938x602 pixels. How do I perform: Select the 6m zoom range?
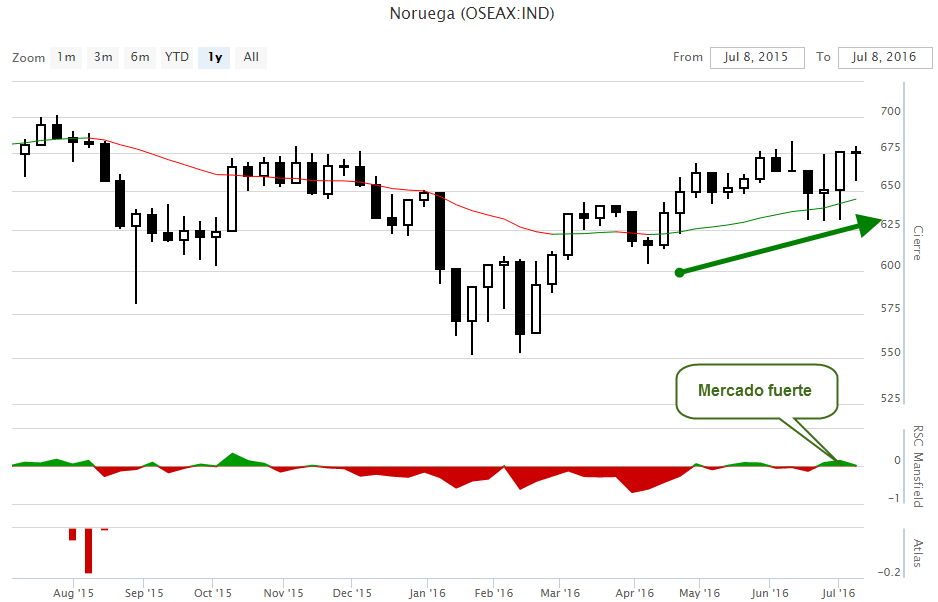coord(140,57)
